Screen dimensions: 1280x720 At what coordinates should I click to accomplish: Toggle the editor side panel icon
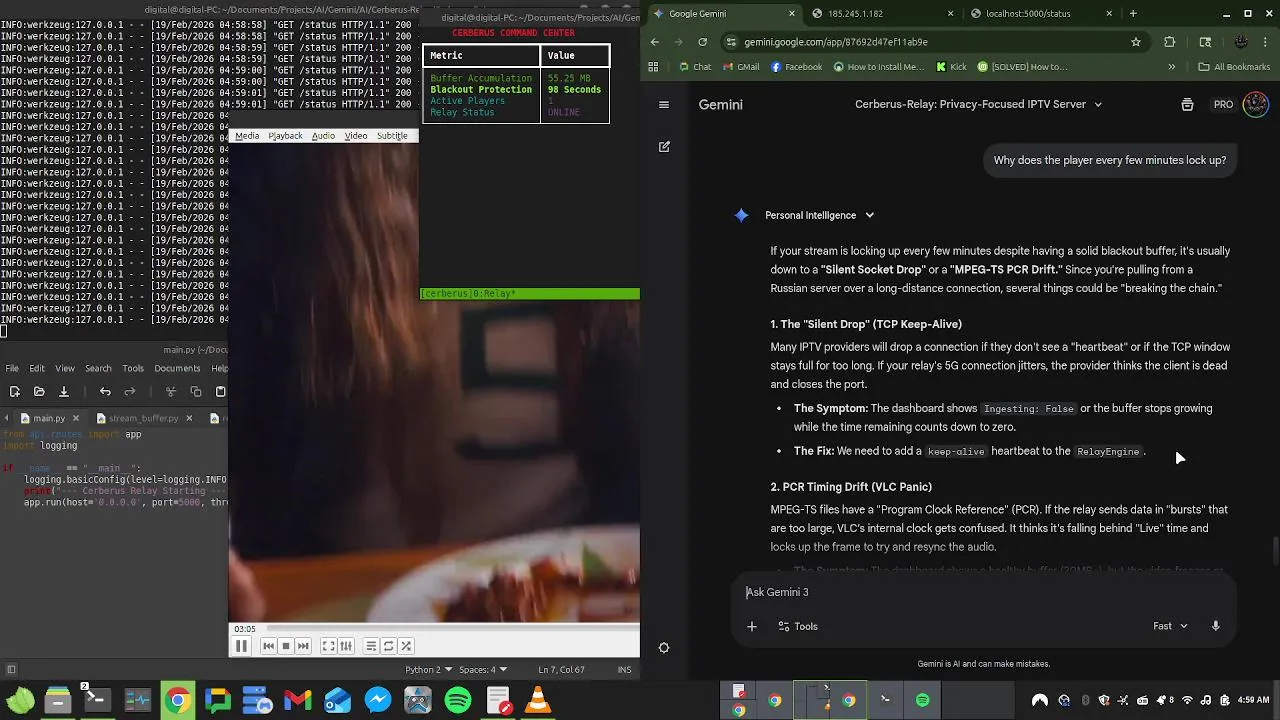pos(11,670)
